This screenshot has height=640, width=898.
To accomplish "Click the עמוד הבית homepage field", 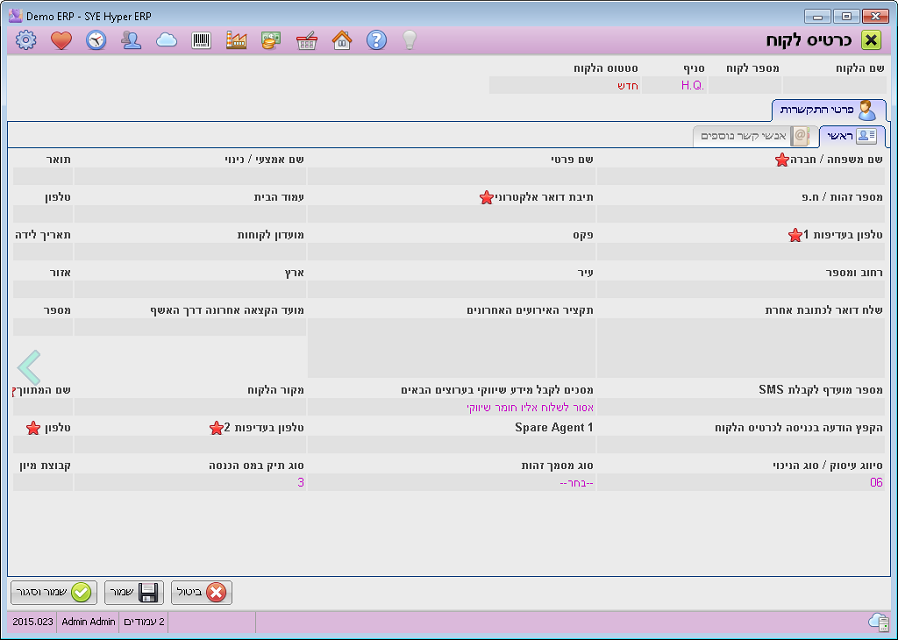I will coord(190,214).
